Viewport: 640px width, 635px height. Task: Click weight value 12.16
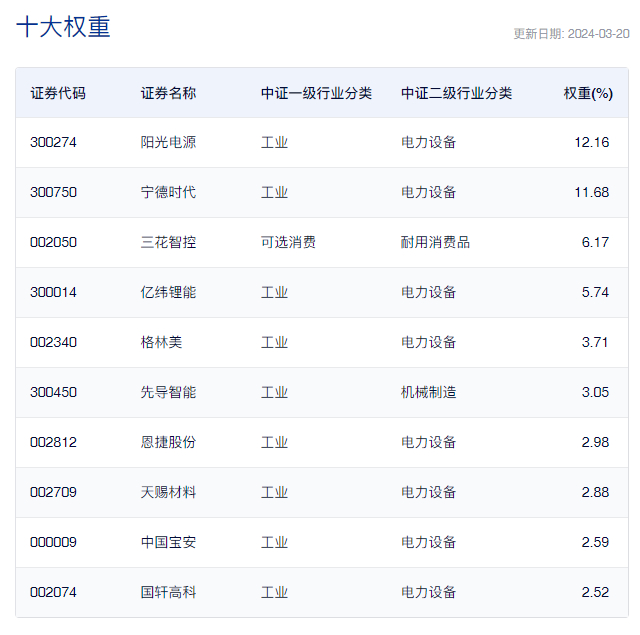point(592,142)
